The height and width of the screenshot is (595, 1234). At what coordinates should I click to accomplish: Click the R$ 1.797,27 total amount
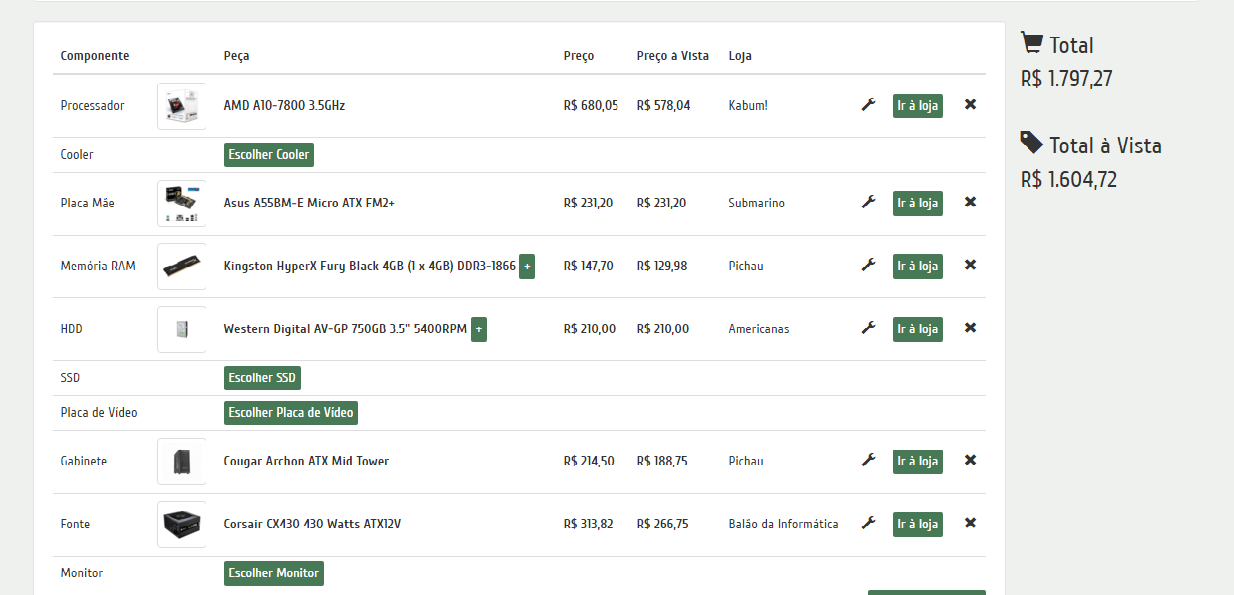[x=1067, y=79]
